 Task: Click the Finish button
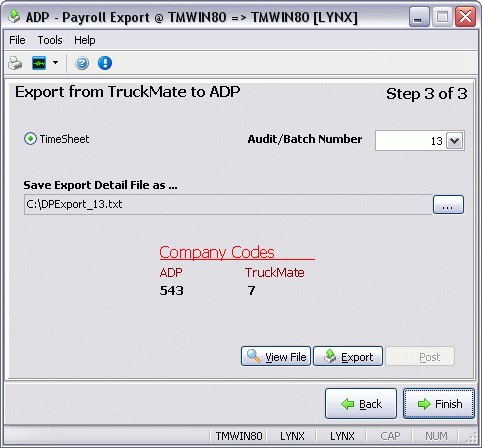pyautogui.click(x=439, y=403)
